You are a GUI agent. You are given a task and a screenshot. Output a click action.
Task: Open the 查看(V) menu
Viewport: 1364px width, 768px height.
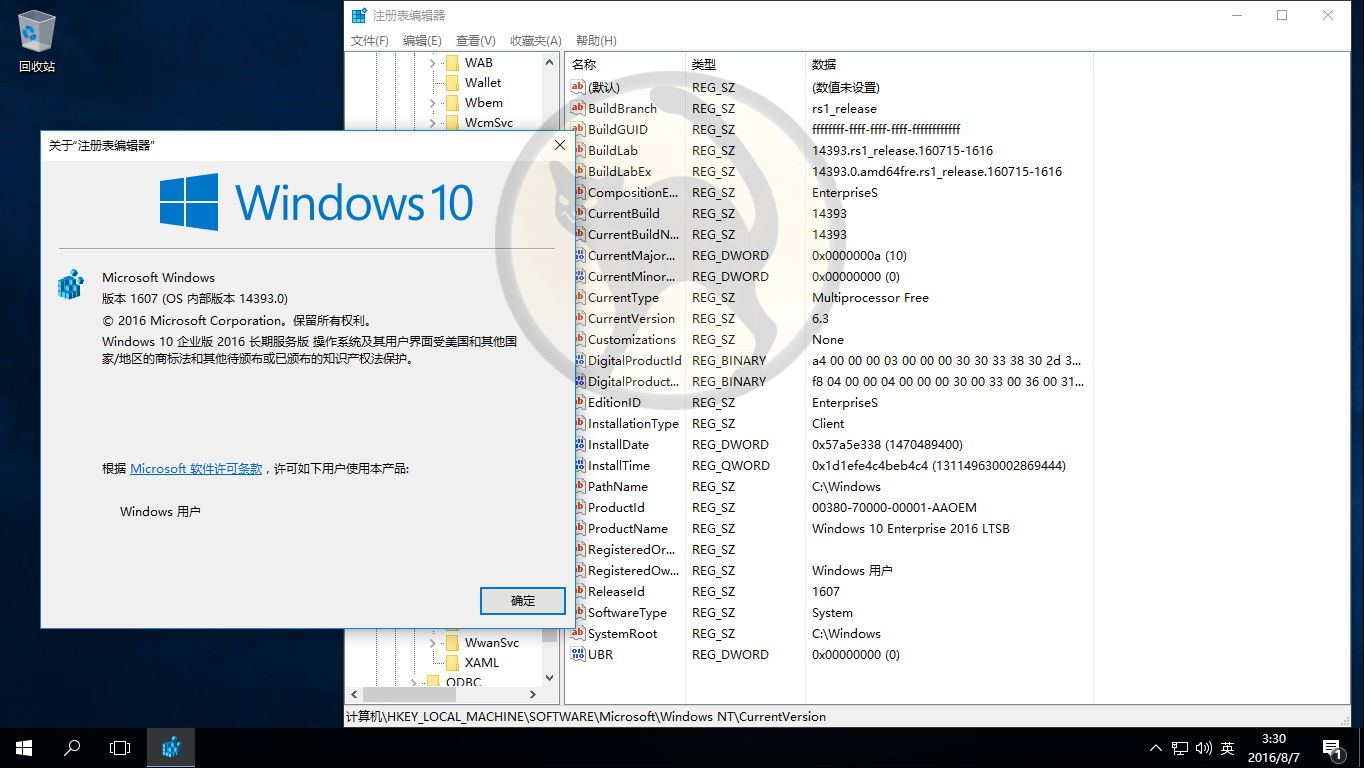476,40
